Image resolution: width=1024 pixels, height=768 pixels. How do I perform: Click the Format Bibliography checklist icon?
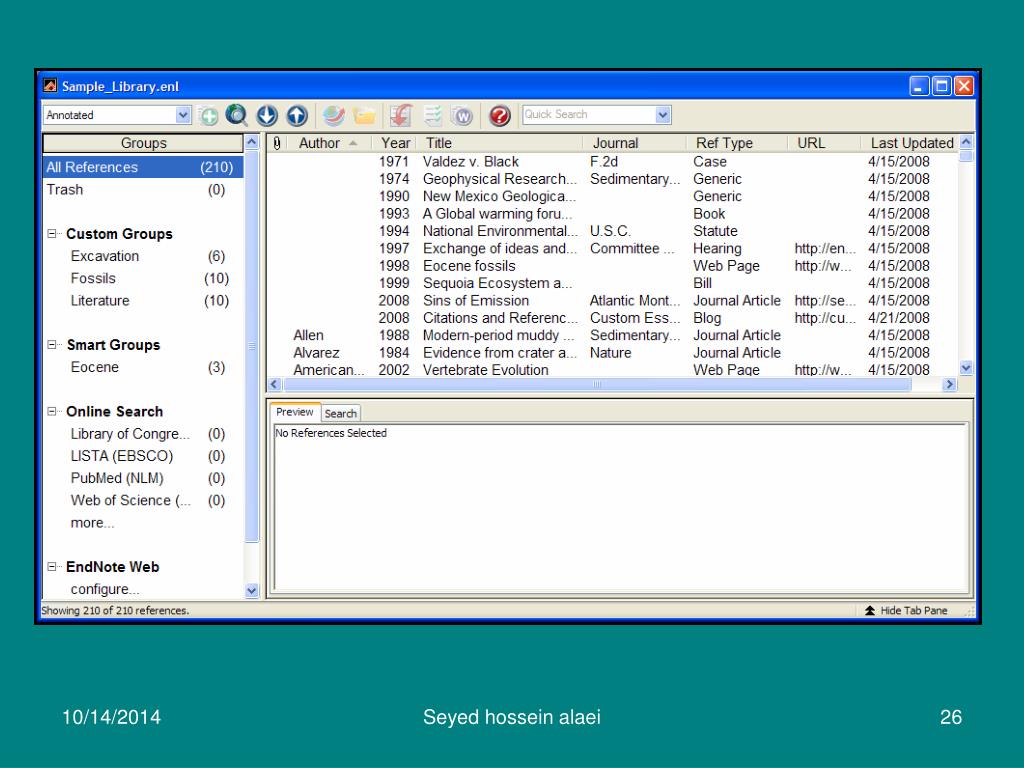click(432, 116)
